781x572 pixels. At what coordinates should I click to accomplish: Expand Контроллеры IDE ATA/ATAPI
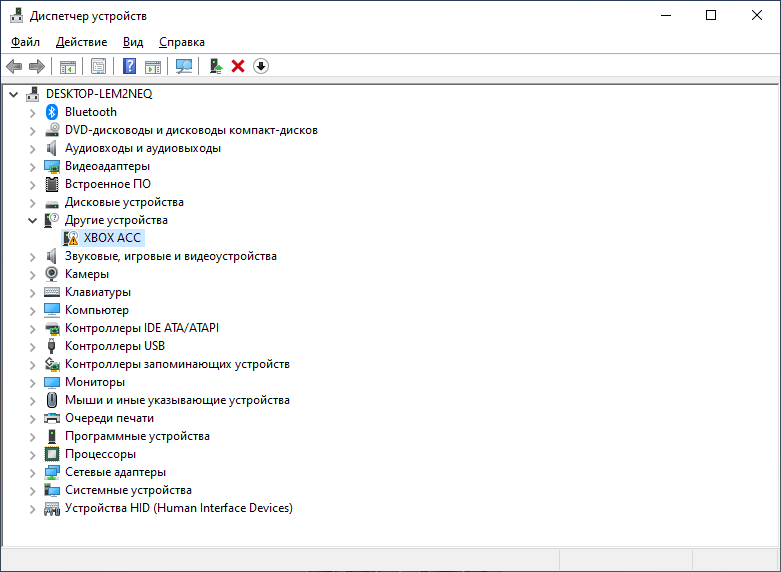[x=33, y=328]
